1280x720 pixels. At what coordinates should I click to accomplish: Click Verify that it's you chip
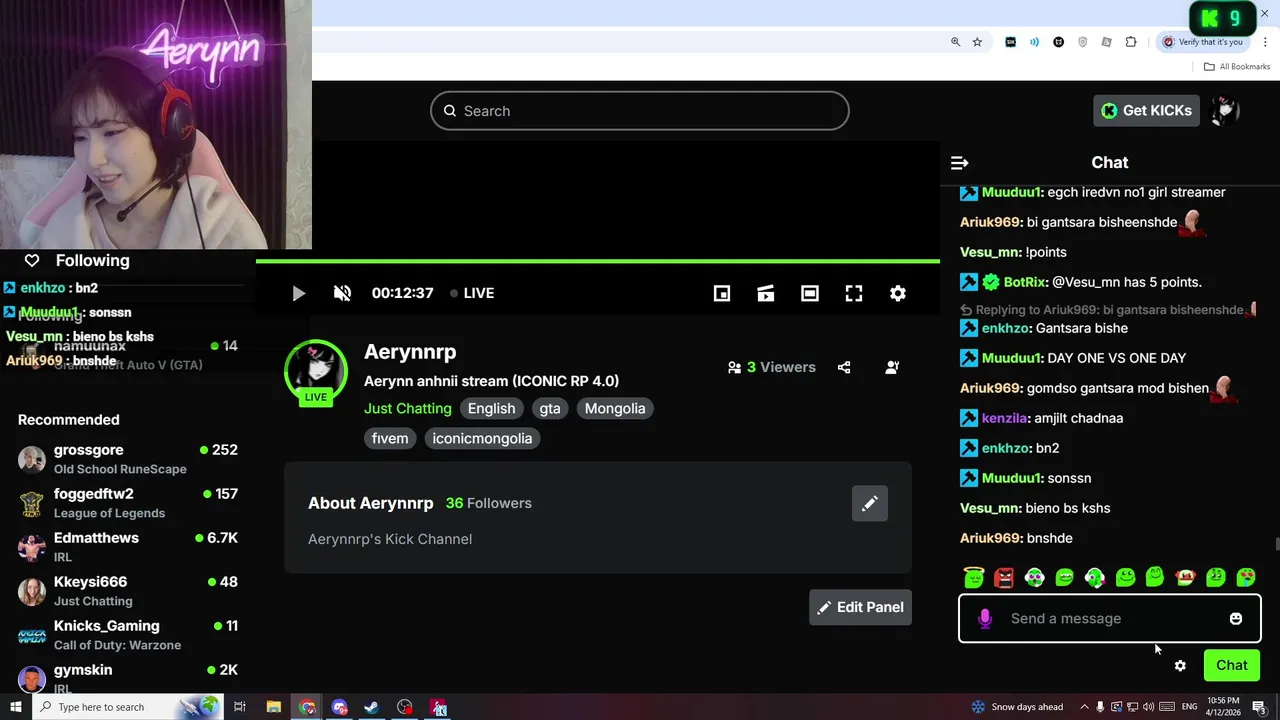[x=1201, y=42]
